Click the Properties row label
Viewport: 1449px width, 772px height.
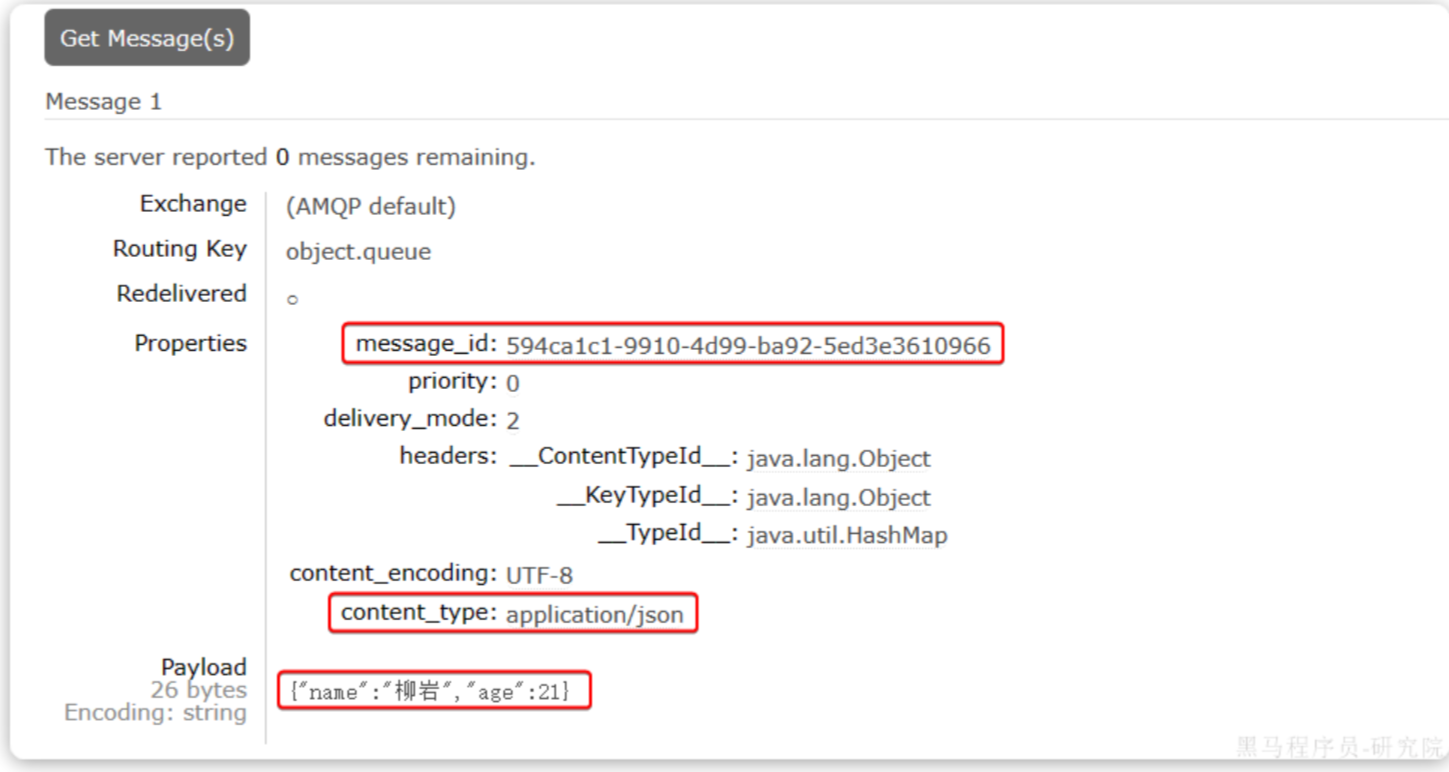tap(190, 343)
